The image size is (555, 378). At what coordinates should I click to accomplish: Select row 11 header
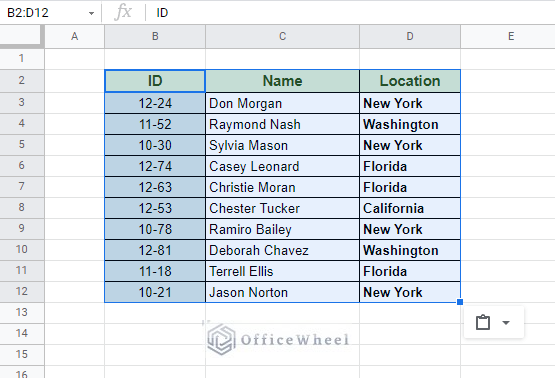[x=22, y=270]
